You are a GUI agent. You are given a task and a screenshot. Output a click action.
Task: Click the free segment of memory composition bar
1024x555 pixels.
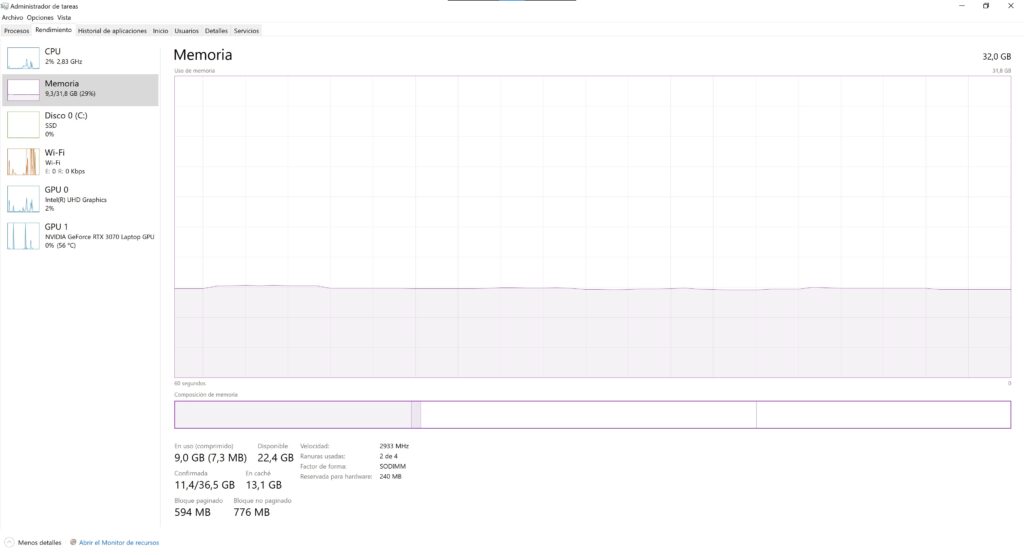884,415
